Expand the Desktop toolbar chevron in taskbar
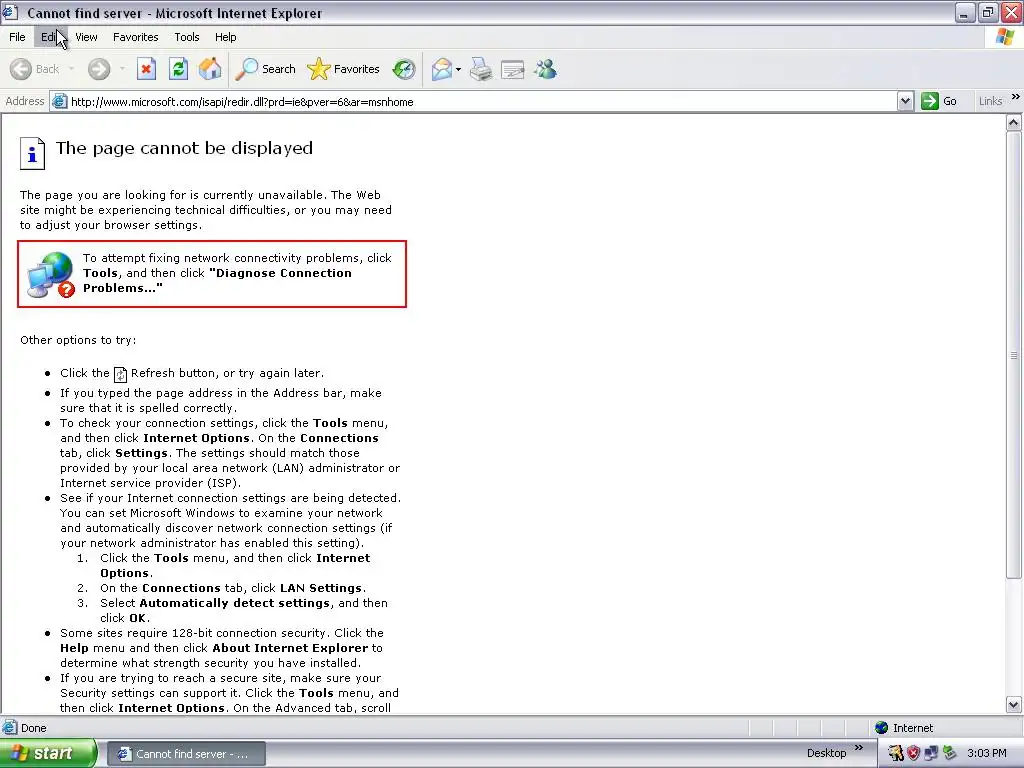 pyautogui.click(x=859, y=748)
